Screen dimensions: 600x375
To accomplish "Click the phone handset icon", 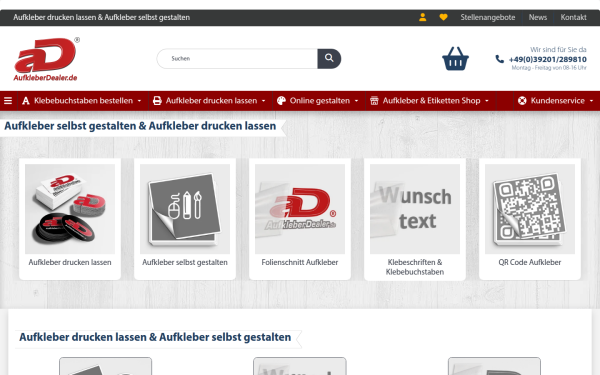I will [499, 59].
